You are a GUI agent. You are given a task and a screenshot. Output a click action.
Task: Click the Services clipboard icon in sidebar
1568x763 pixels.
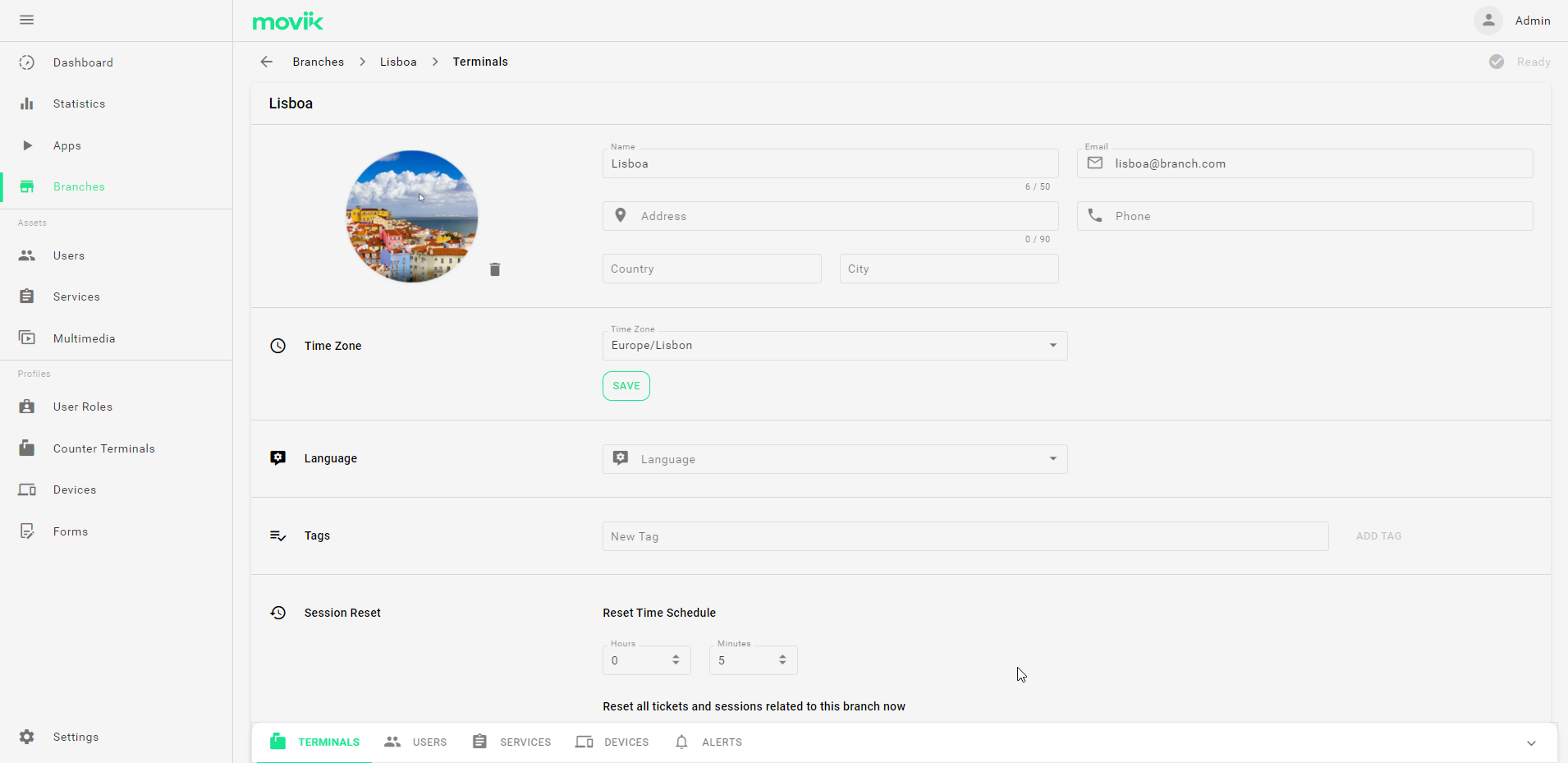point(27,296)
